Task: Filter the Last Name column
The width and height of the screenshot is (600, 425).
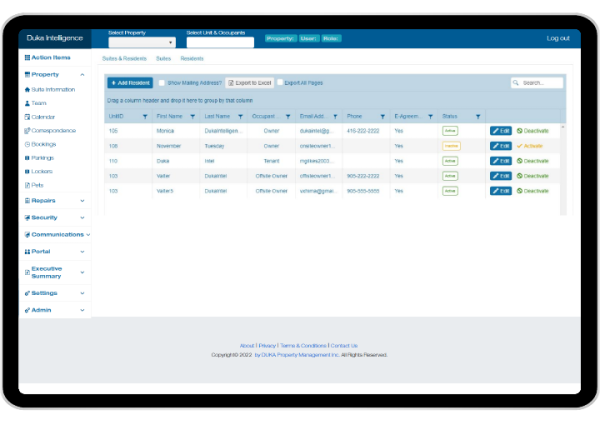Action: tap(240, 117)
